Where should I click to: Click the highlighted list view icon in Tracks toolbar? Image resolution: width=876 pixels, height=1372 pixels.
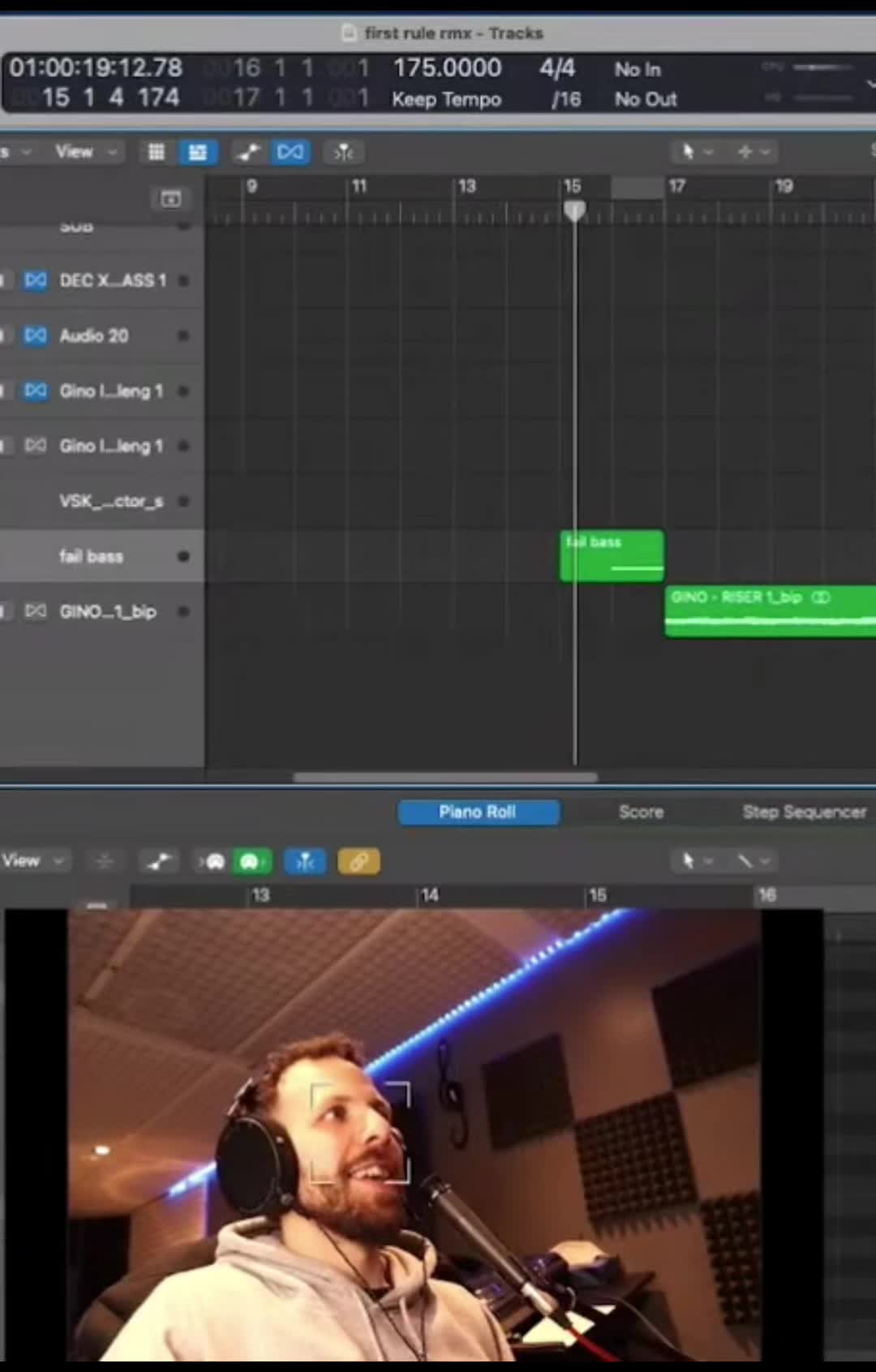197,152
